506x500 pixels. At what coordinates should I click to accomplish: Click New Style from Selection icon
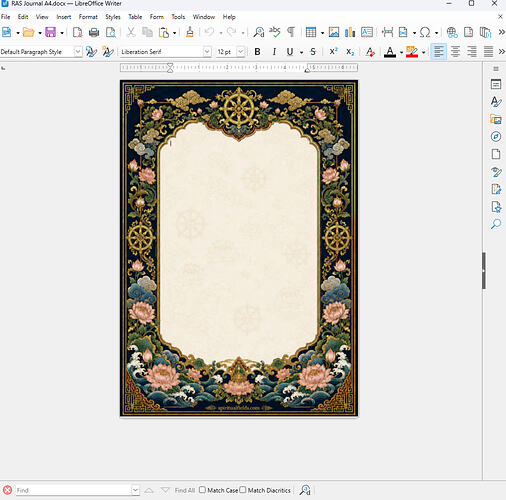point(107,52)
